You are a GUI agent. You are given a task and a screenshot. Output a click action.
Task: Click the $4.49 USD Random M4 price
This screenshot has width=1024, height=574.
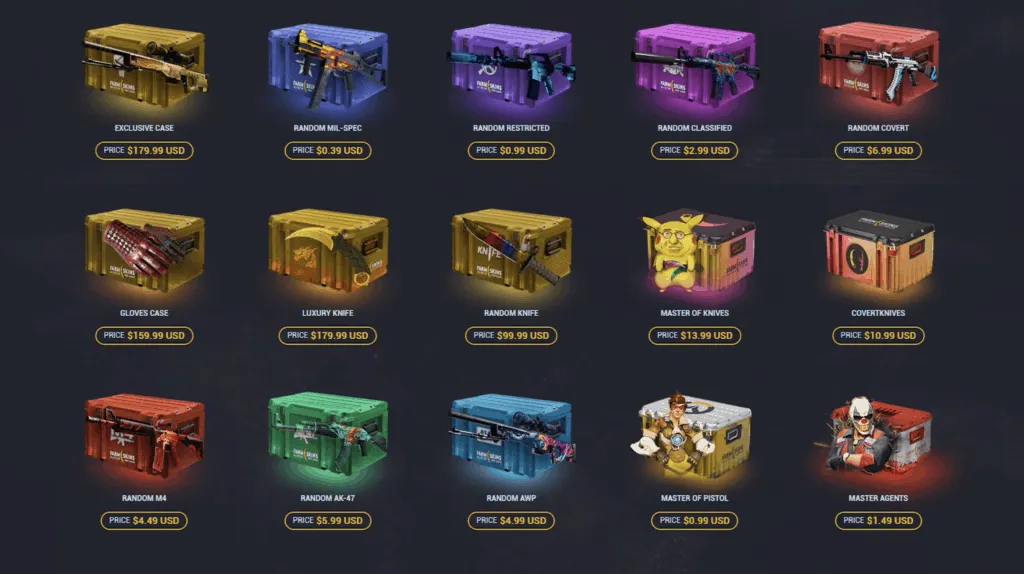pos(144,520)
